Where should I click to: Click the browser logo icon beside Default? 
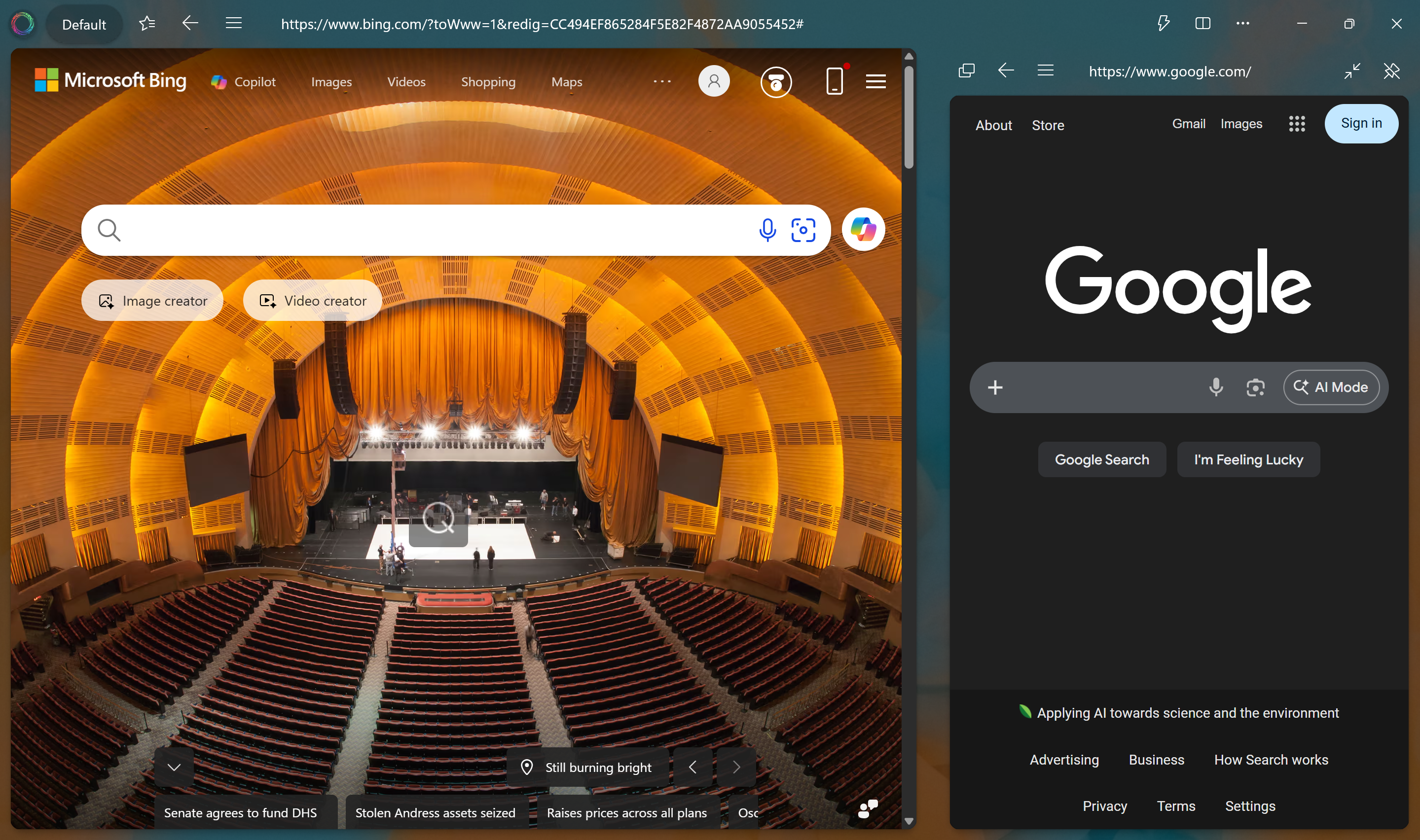click(x=23, y=24)
